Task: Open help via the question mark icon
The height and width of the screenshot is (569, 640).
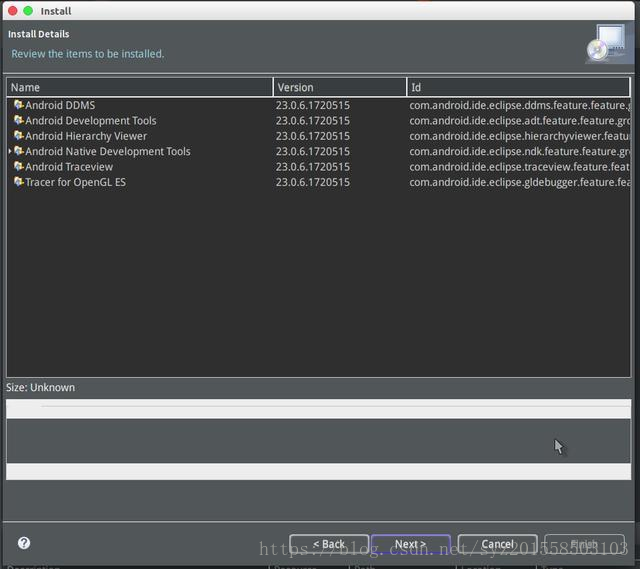Action: tap(24, 543)
